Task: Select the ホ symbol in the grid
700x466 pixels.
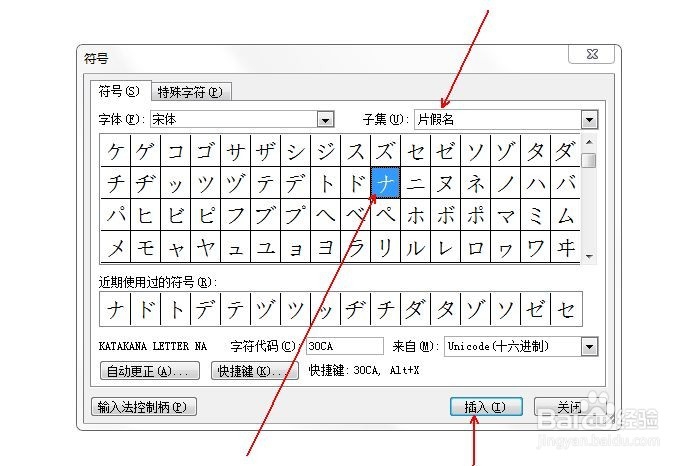Action: [416, 215]
